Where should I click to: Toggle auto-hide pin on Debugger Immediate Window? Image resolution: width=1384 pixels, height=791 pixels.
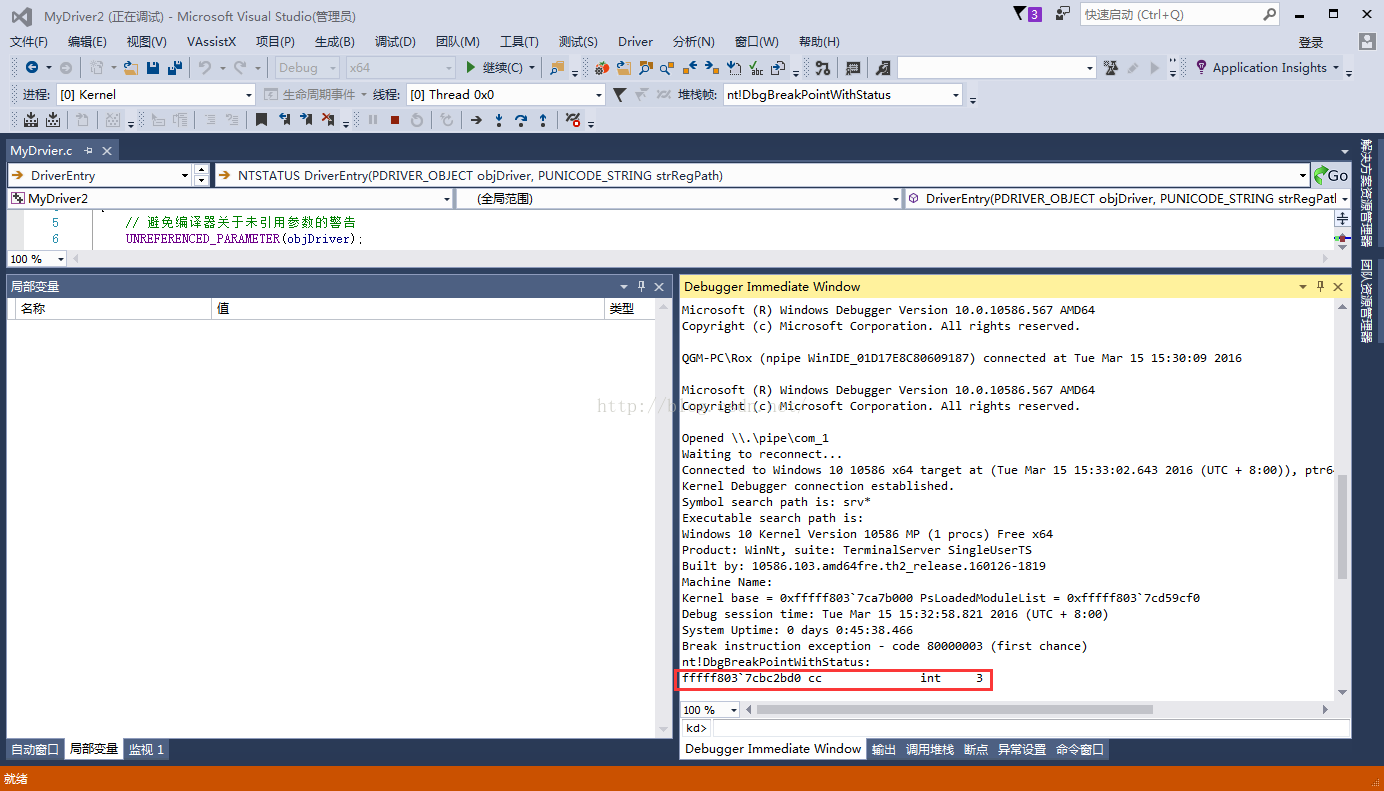click(x=1320, y=286)
